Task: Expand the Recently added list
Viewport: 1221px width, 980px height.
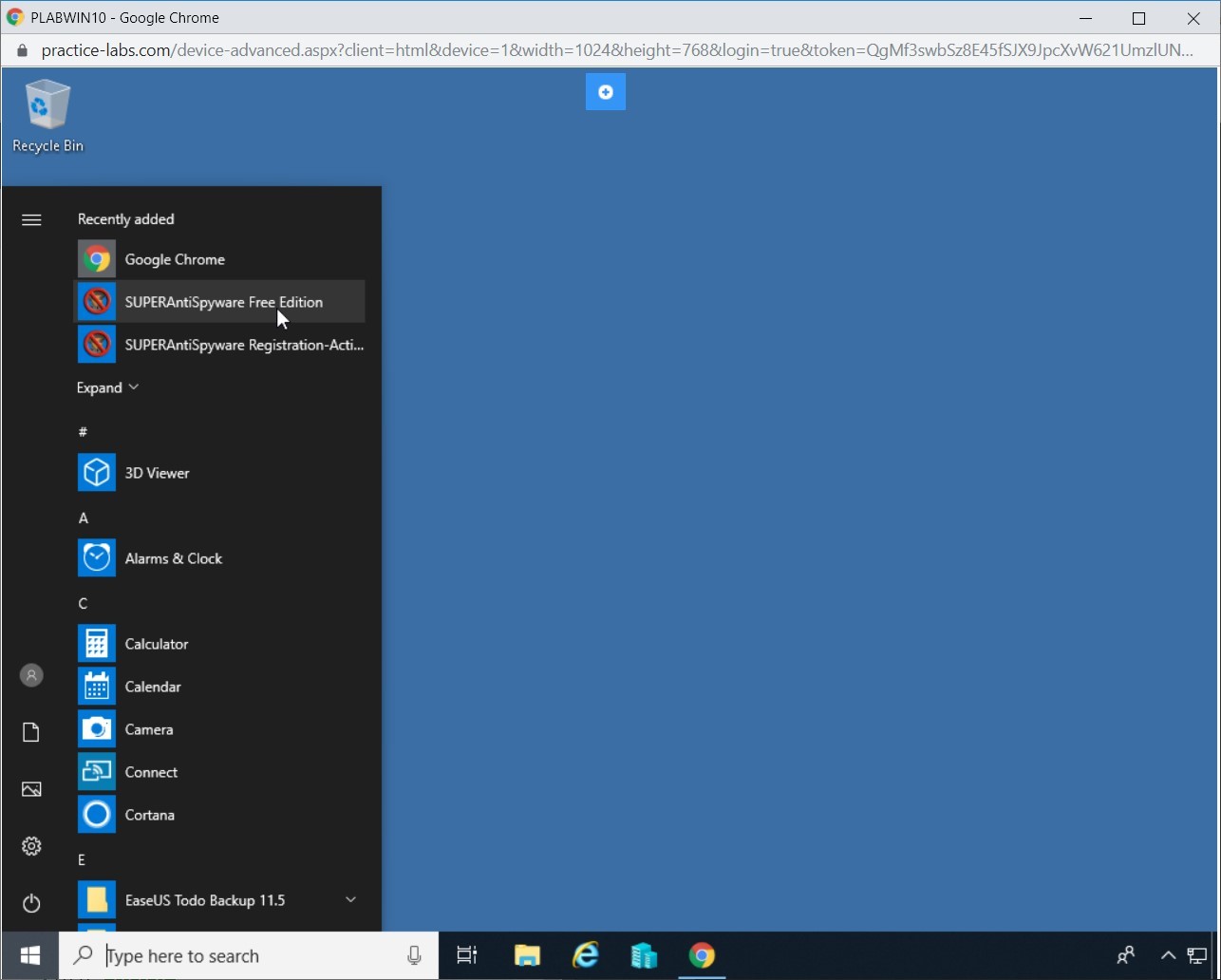Action: [107, 387]
